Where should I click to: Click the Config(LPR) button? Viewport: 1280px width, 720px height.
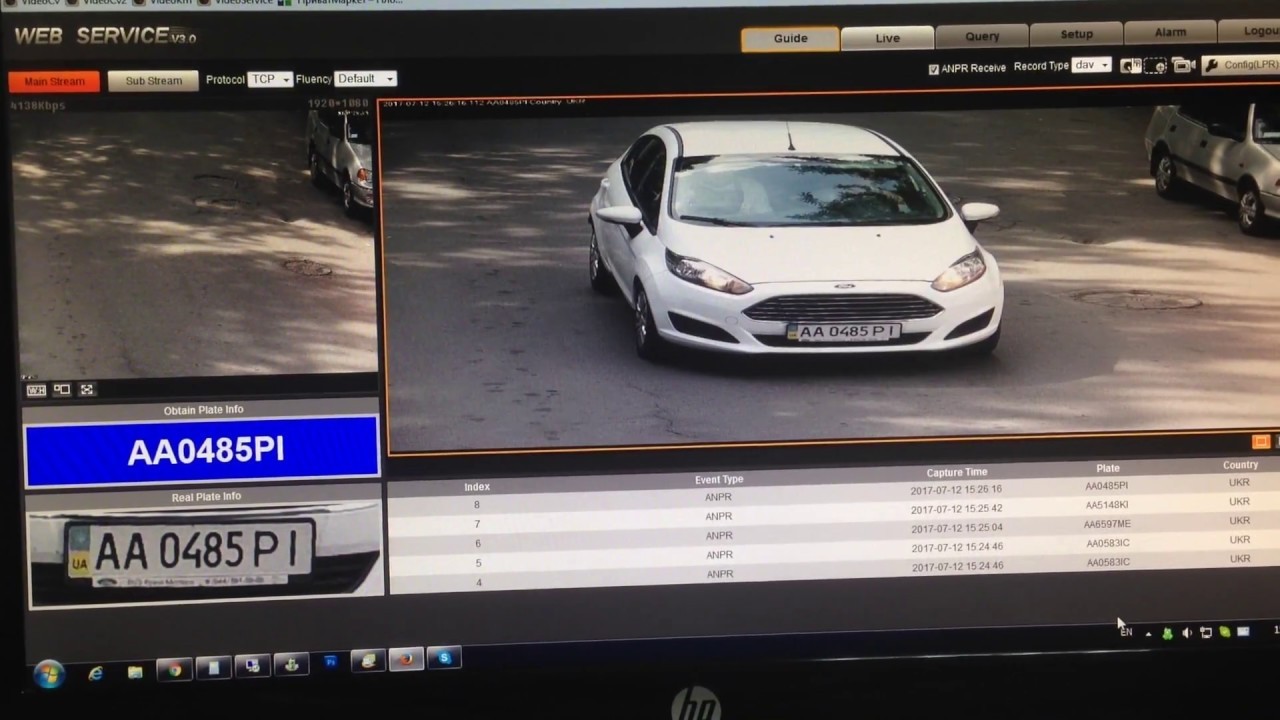(x=1242, y=65)
